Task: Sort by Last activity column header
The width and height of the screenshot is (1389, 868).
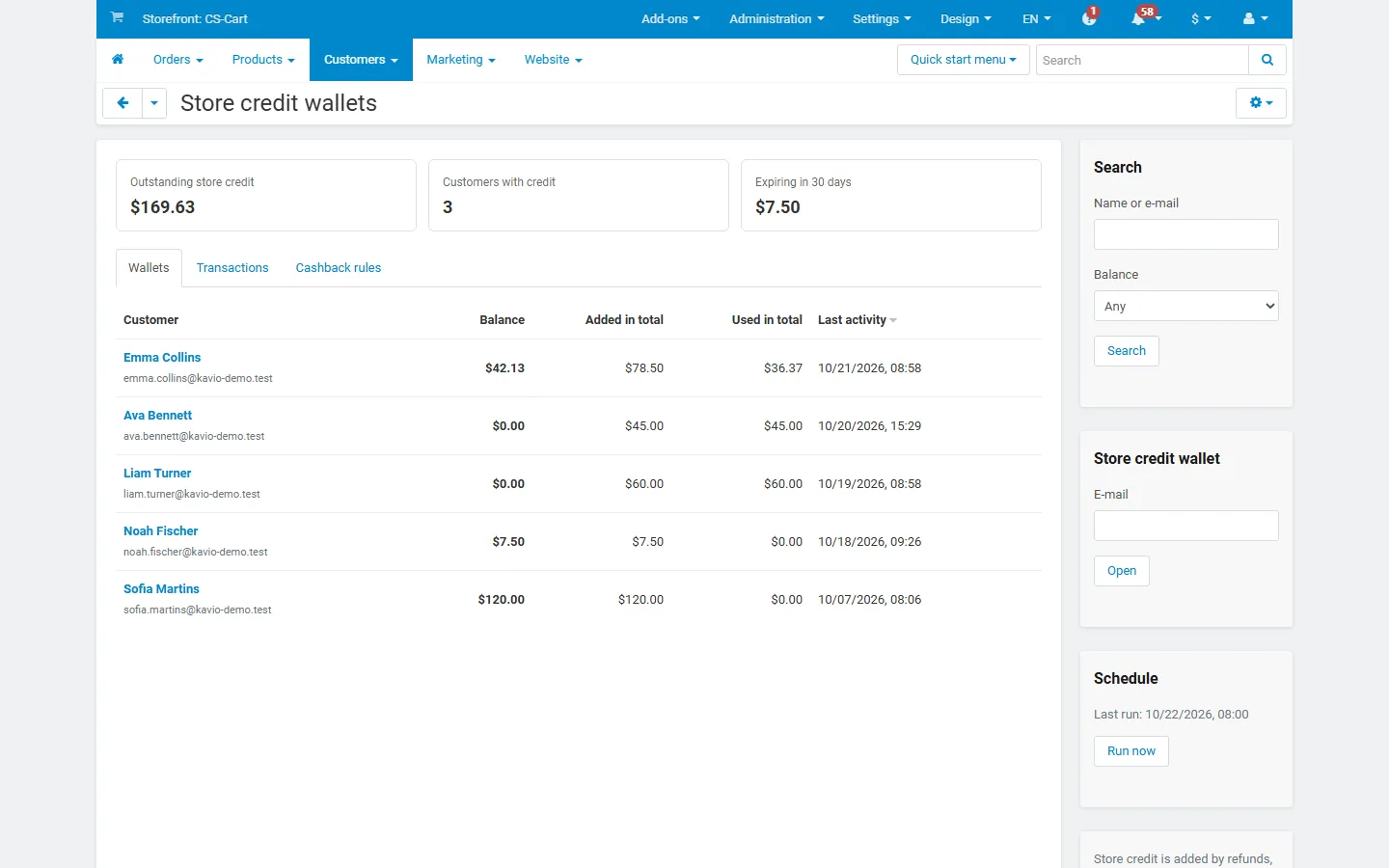Action: (x=857, y=320)
